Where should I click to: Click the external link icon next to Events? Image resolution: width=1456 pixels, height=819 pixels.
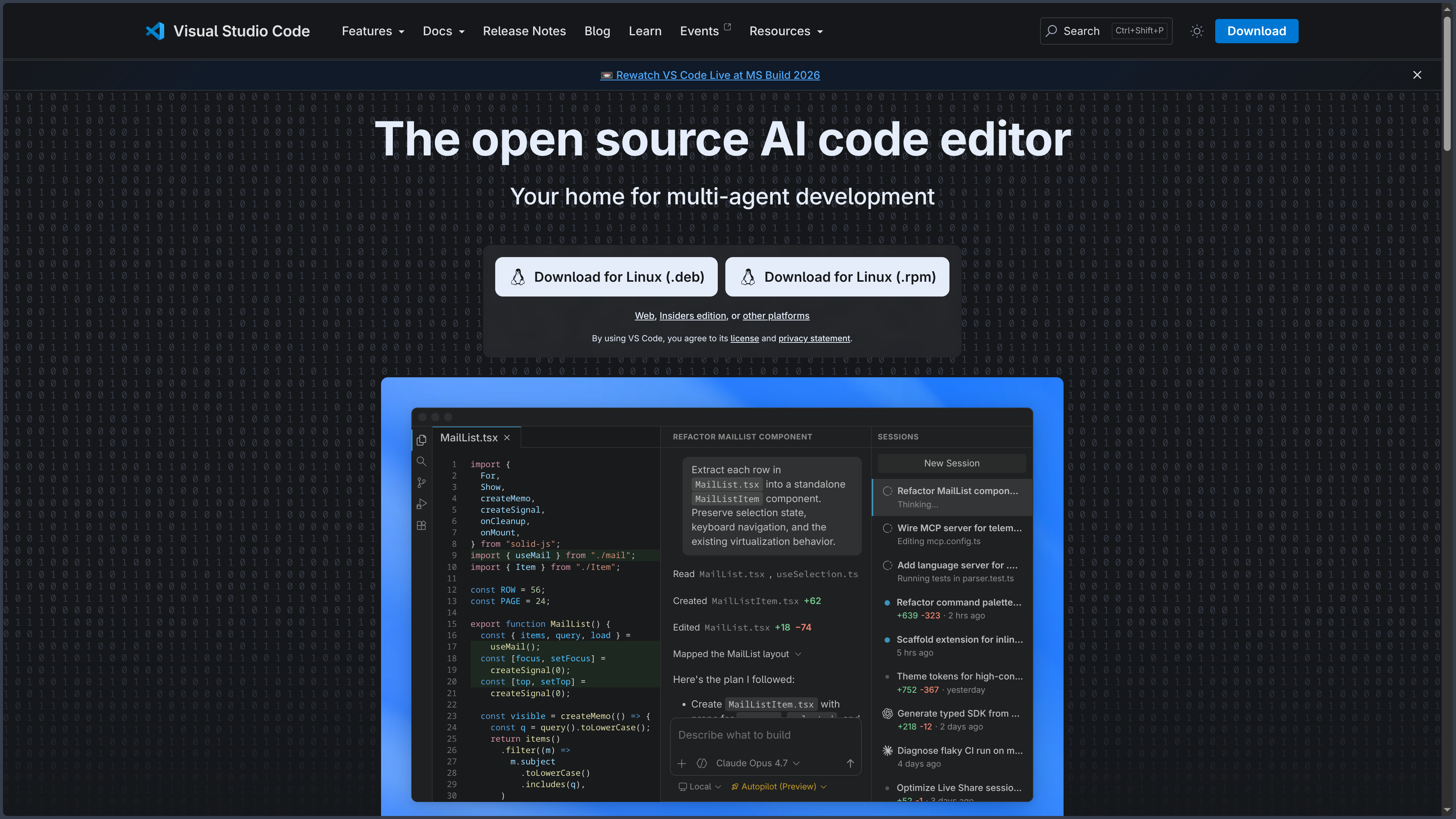[728, 27]
